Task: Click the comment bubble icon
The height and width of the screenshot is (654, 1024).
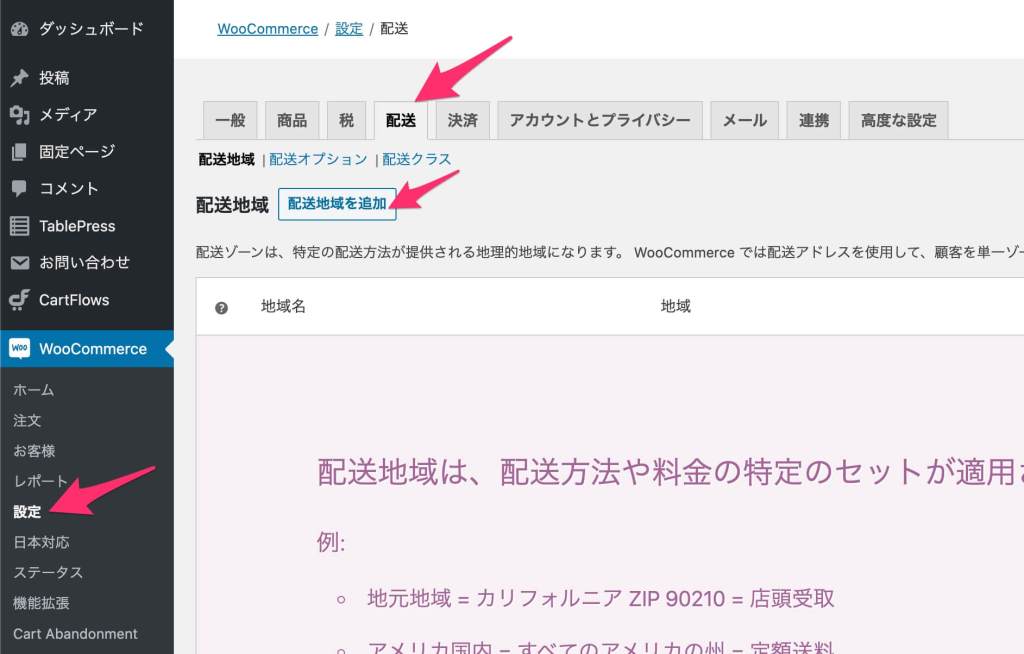Action: coord(19,189)
